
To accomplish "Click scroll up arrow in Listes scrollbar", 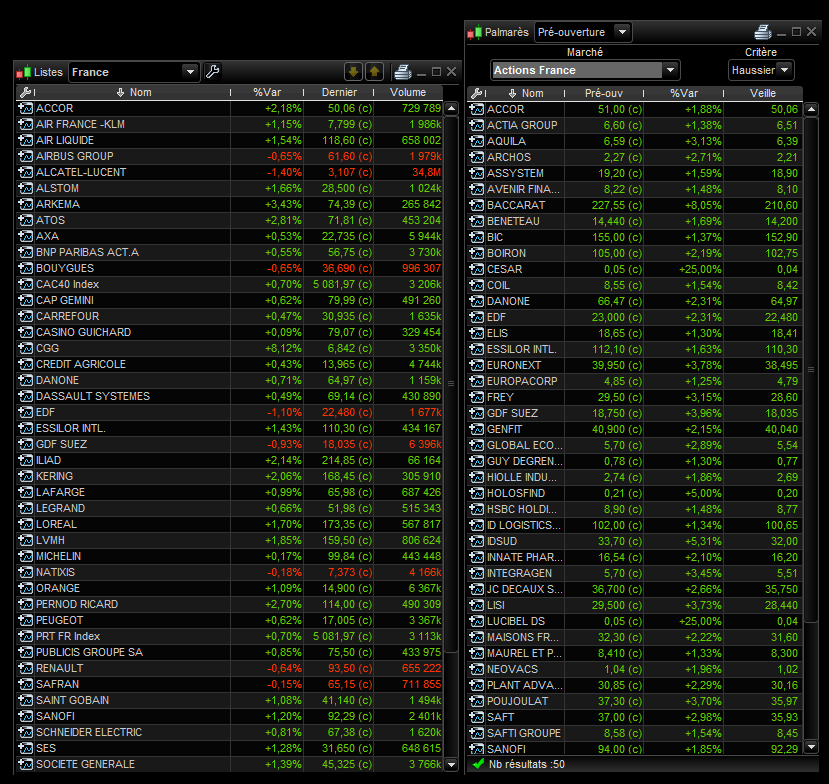I will click(x=452, y=109).
